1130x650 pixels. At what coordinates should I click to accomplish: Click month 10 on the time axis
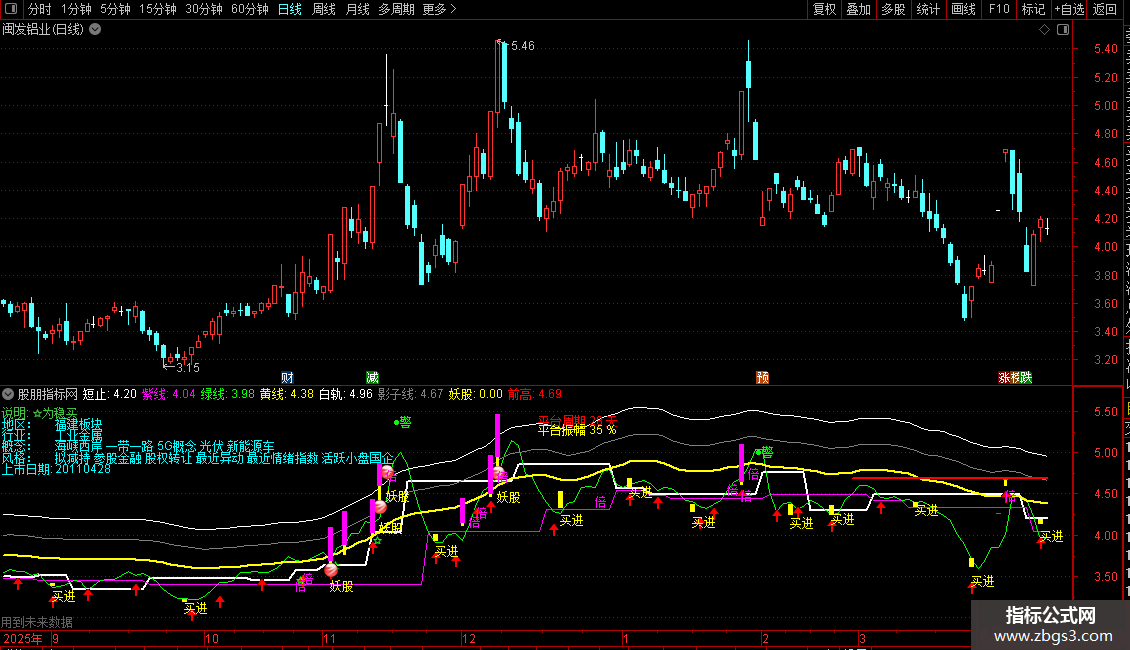click(212, 638)
